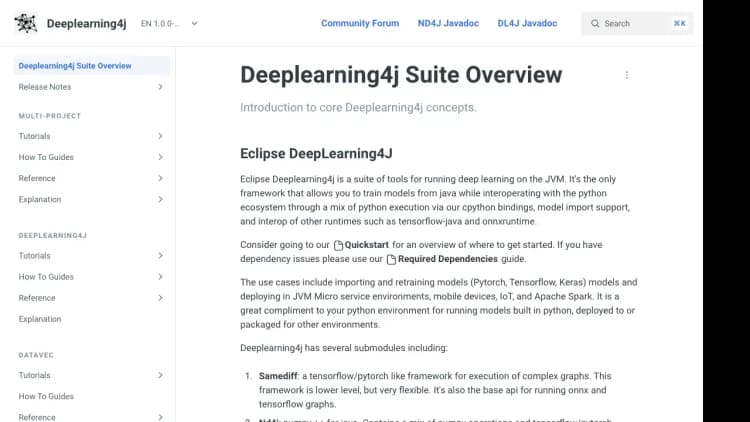750x422 pixels.
Task: Open ND4J Javadoc navigation link
Action: tap(448, 23)
